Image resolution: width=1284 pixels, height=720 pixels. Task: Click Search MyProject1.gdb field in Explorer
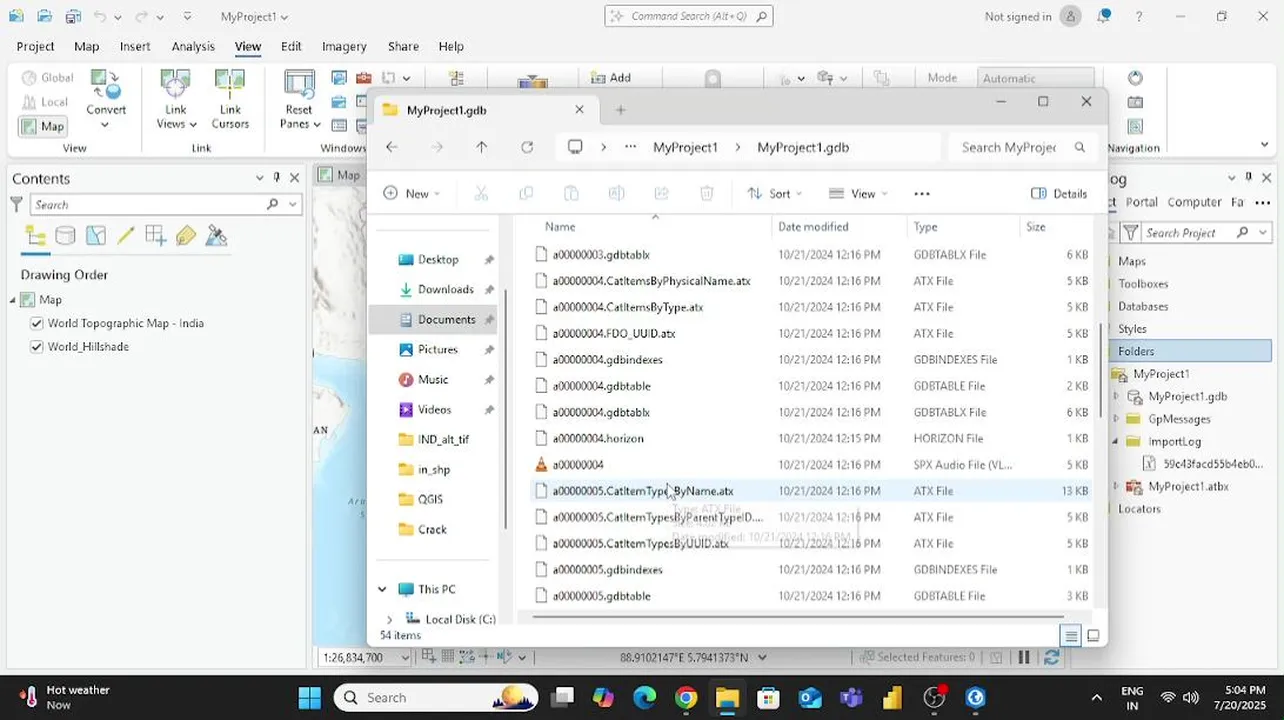[x=1020, y=147]
